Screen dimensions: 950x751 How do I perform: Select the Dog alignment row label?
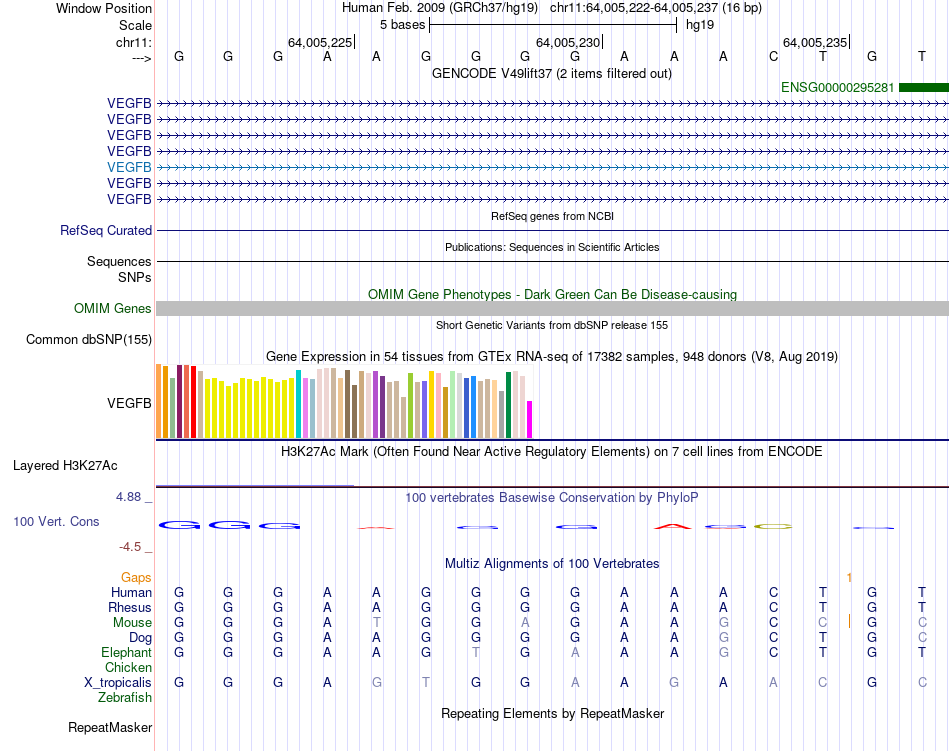(140, 638)
